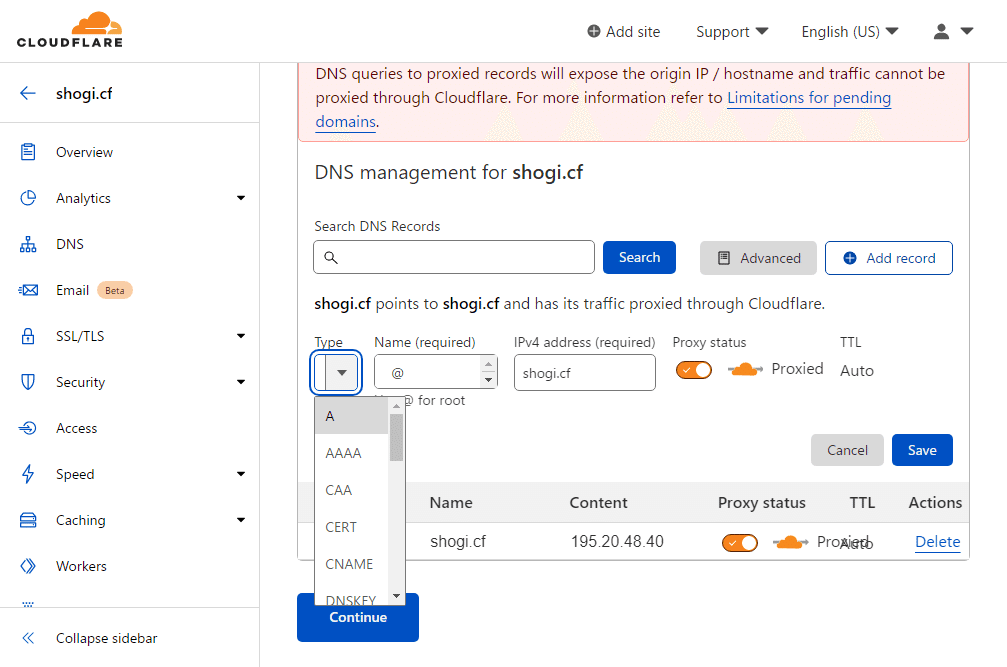Click the blue Search button

(x=639, y=257)
